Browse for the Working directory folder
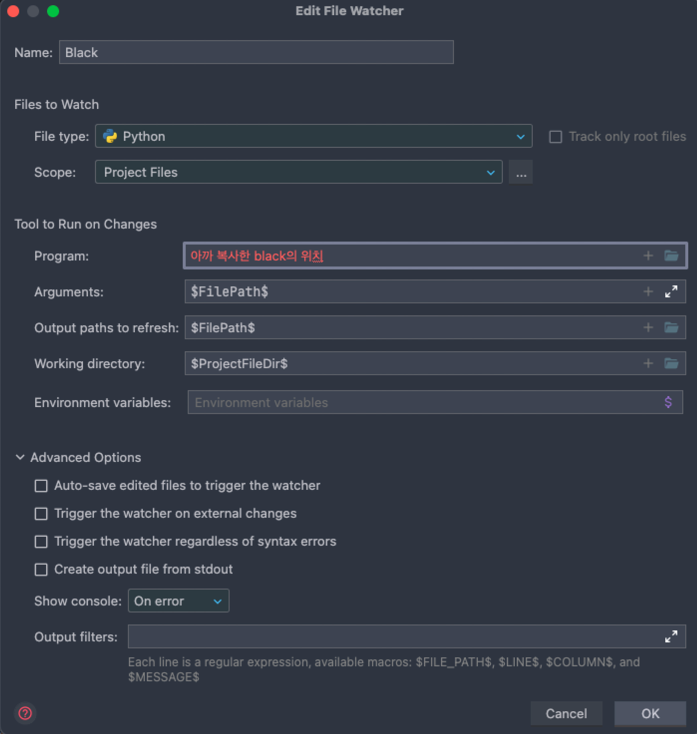Viewport: 697px width, 734px height. point(671,364)
